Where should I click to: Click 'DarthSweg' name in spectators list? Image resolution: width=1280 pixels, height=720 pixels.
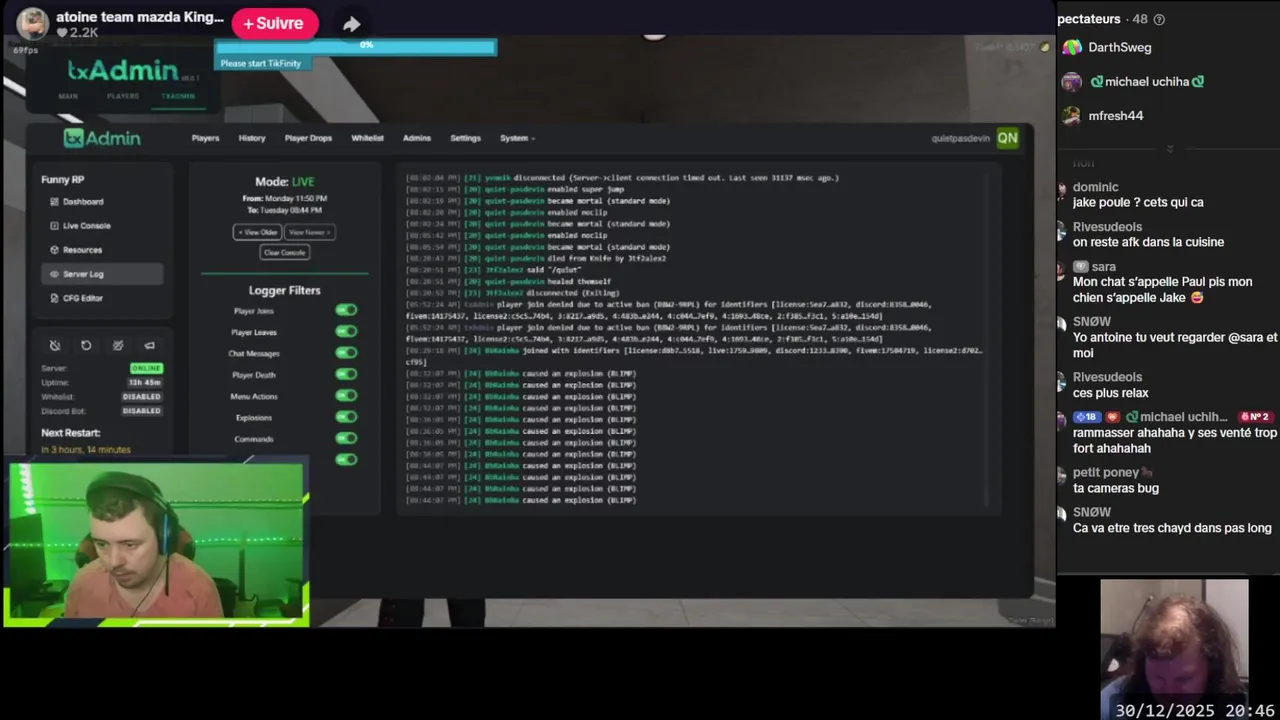point(1120,47)
